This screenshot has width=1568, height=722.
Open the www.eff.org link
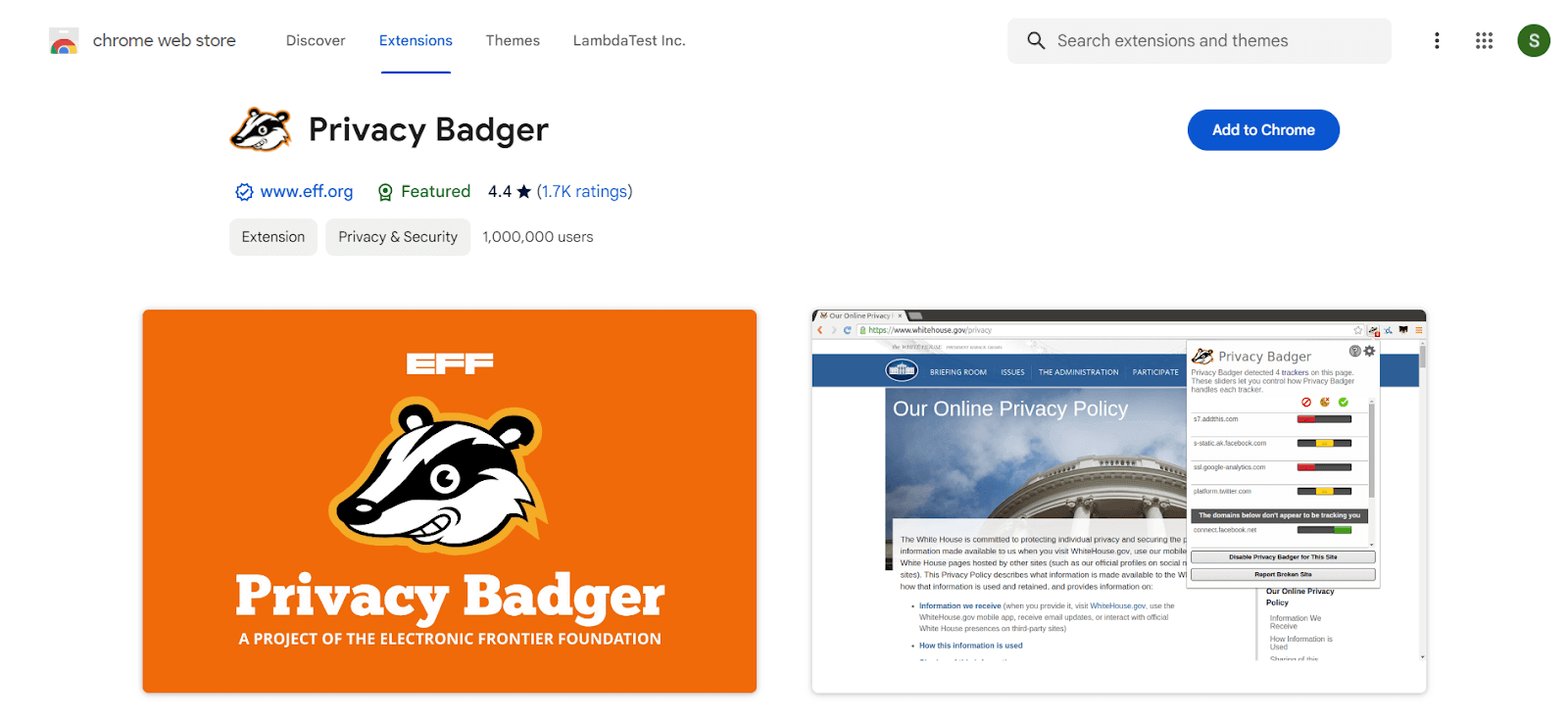[307, 191]
